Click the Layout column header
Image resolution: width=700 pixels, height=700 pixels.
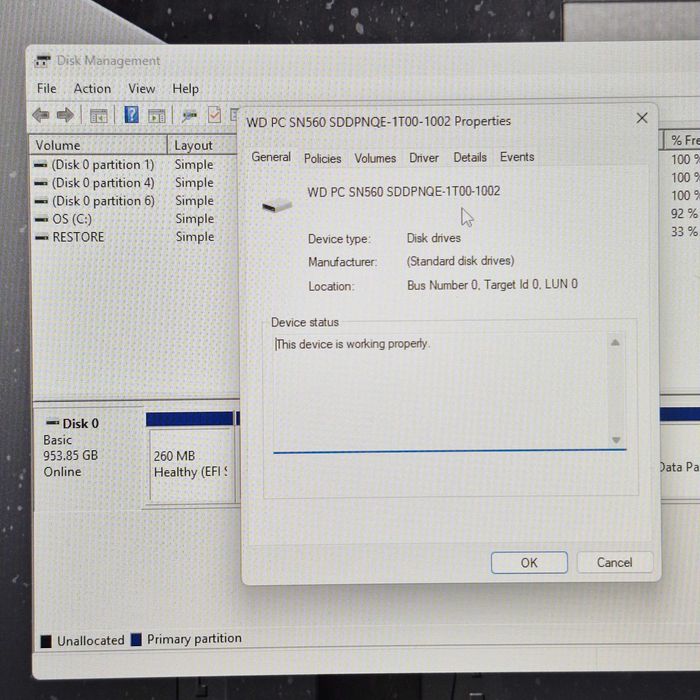[203, 145]
